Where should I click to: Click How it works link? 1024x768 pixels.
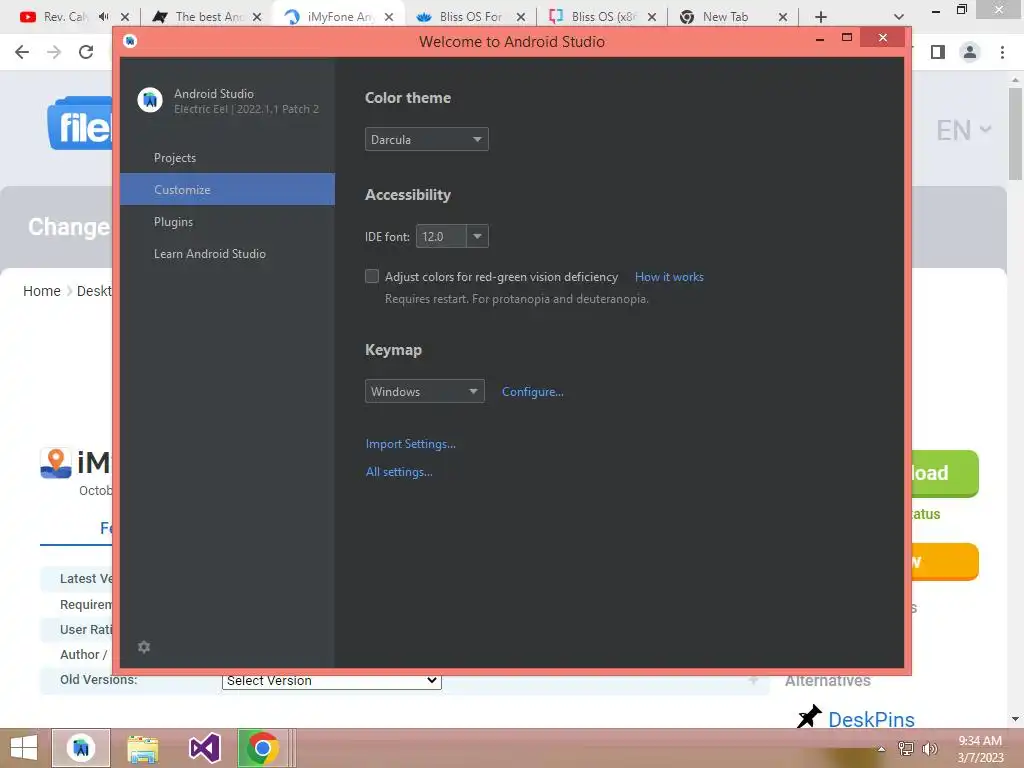[x=669, y=277]
